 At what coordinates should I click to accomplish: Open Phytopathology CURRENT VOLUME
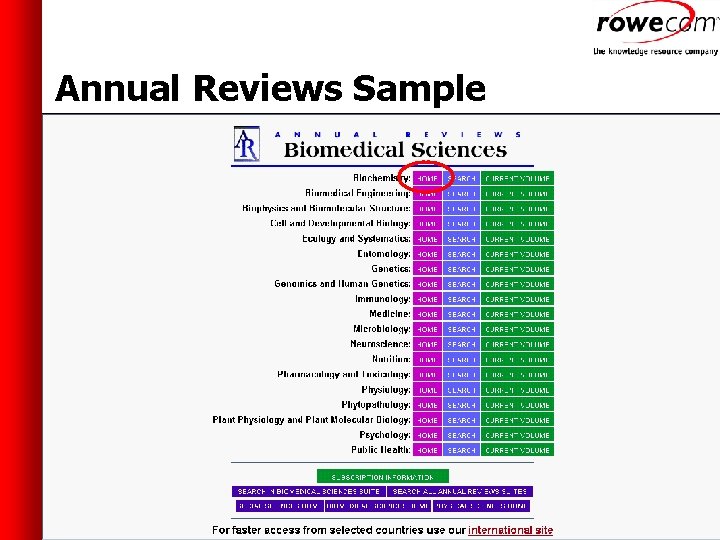(x=518, y=405)
